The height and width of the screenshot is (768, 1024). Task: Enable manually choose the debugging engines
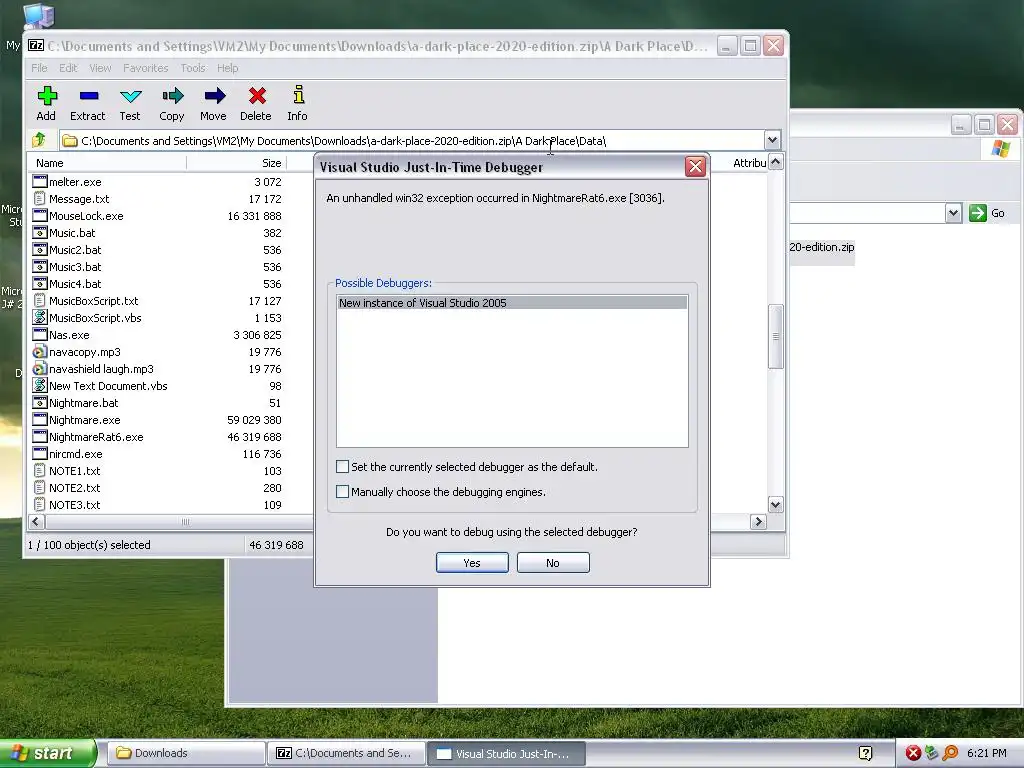click(x=342, y=491)
